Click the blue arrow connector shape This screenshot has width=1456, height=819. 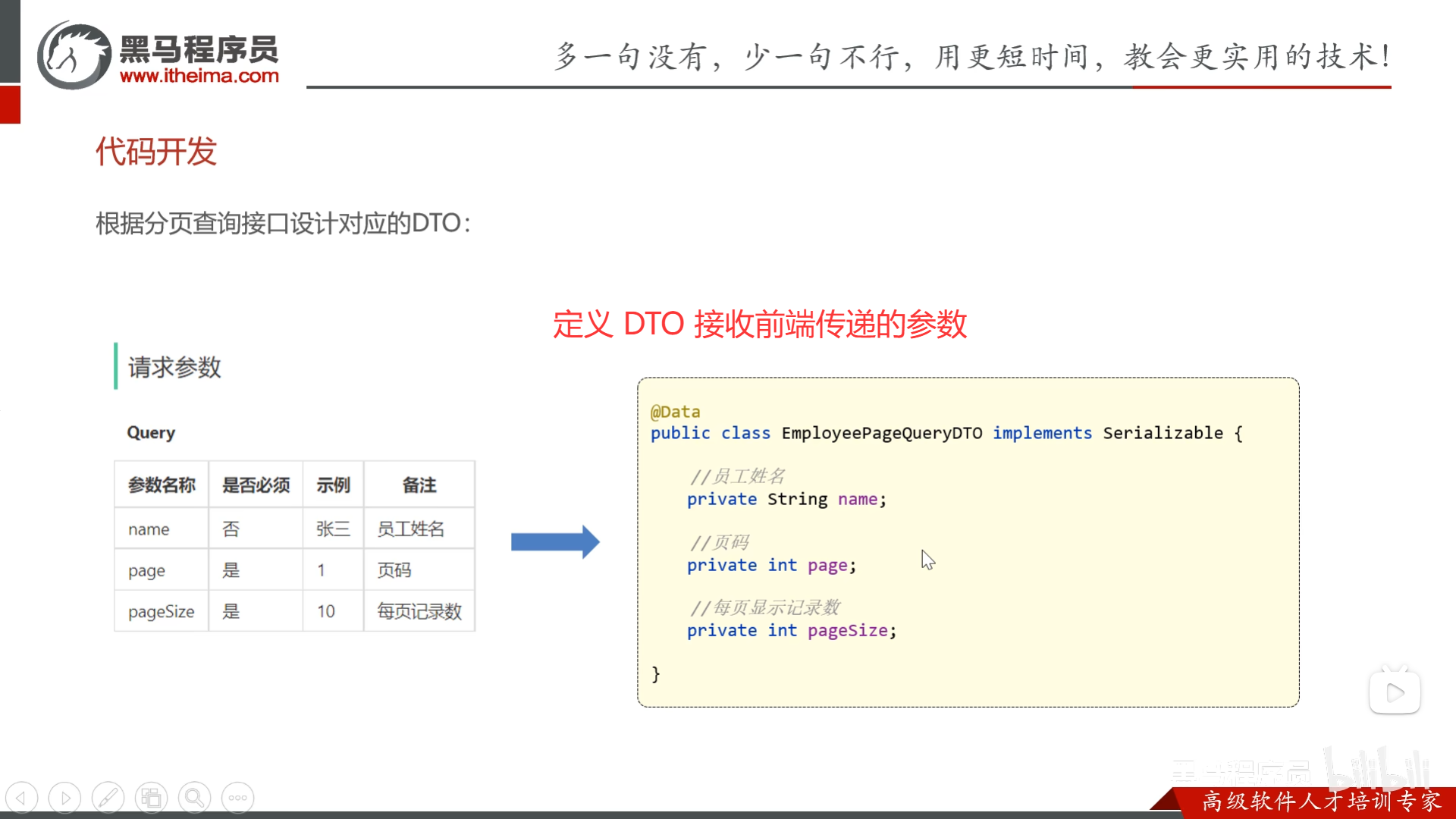tap(556, 541)
